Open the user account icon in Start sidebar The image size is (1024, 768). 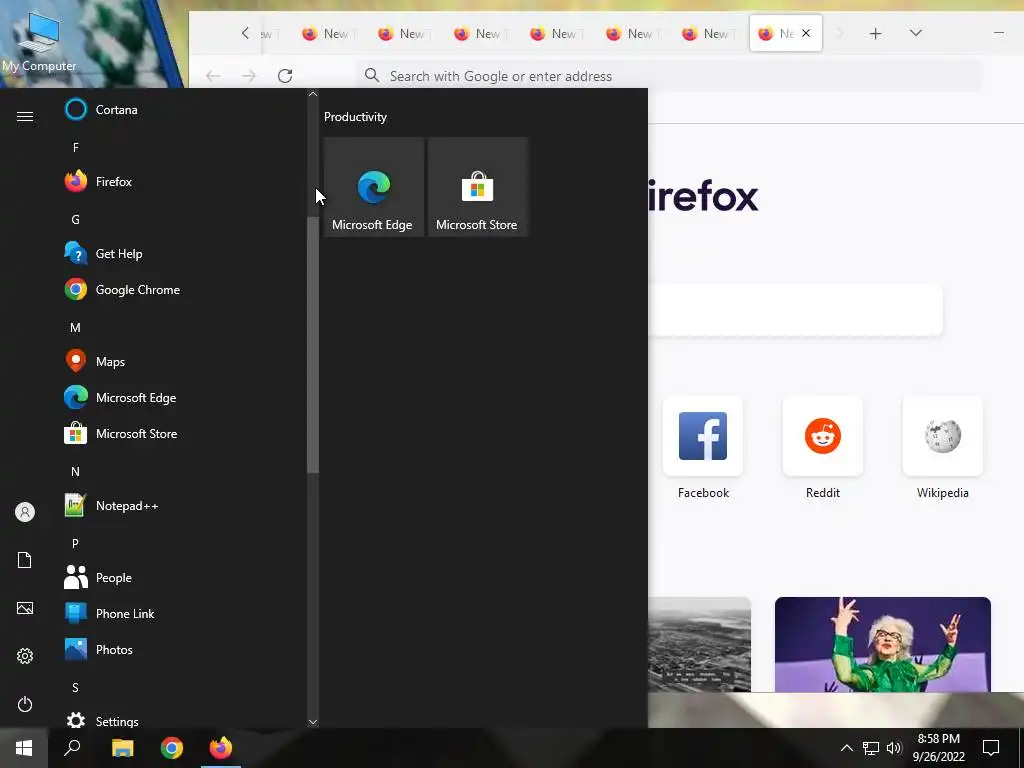tap(25, 512)
